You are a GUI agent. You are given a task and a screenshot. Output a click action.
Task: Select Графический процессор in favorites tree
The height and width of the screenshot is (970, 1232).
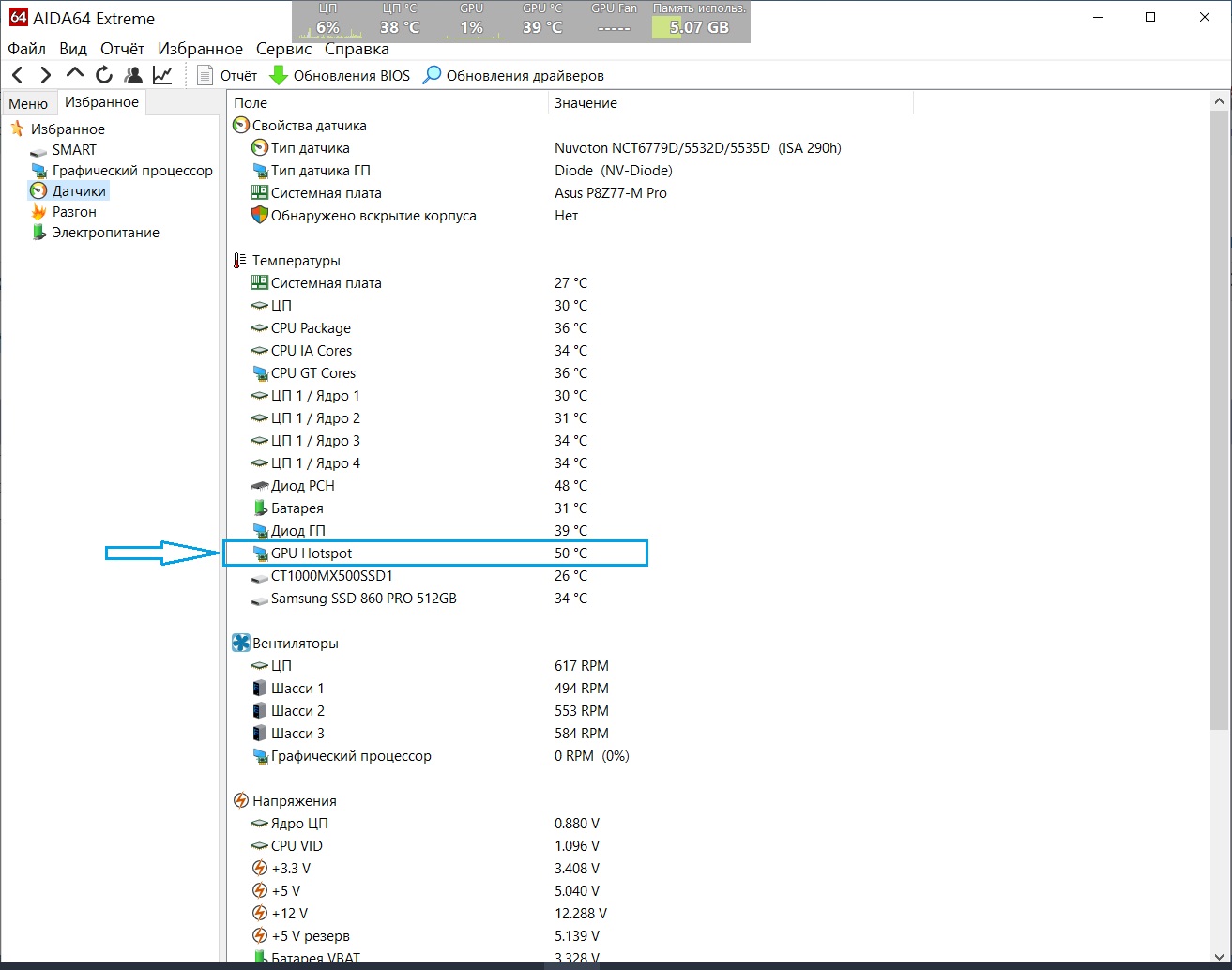tap(132, 171)
